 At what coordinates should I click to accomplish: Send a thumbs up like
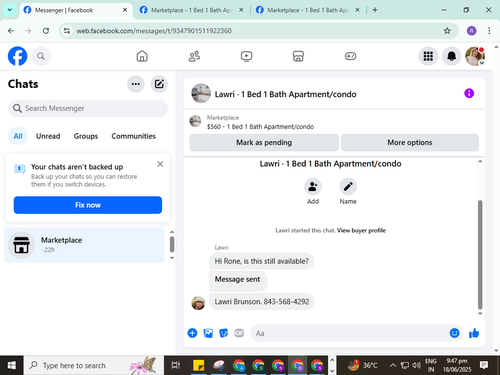474,333
